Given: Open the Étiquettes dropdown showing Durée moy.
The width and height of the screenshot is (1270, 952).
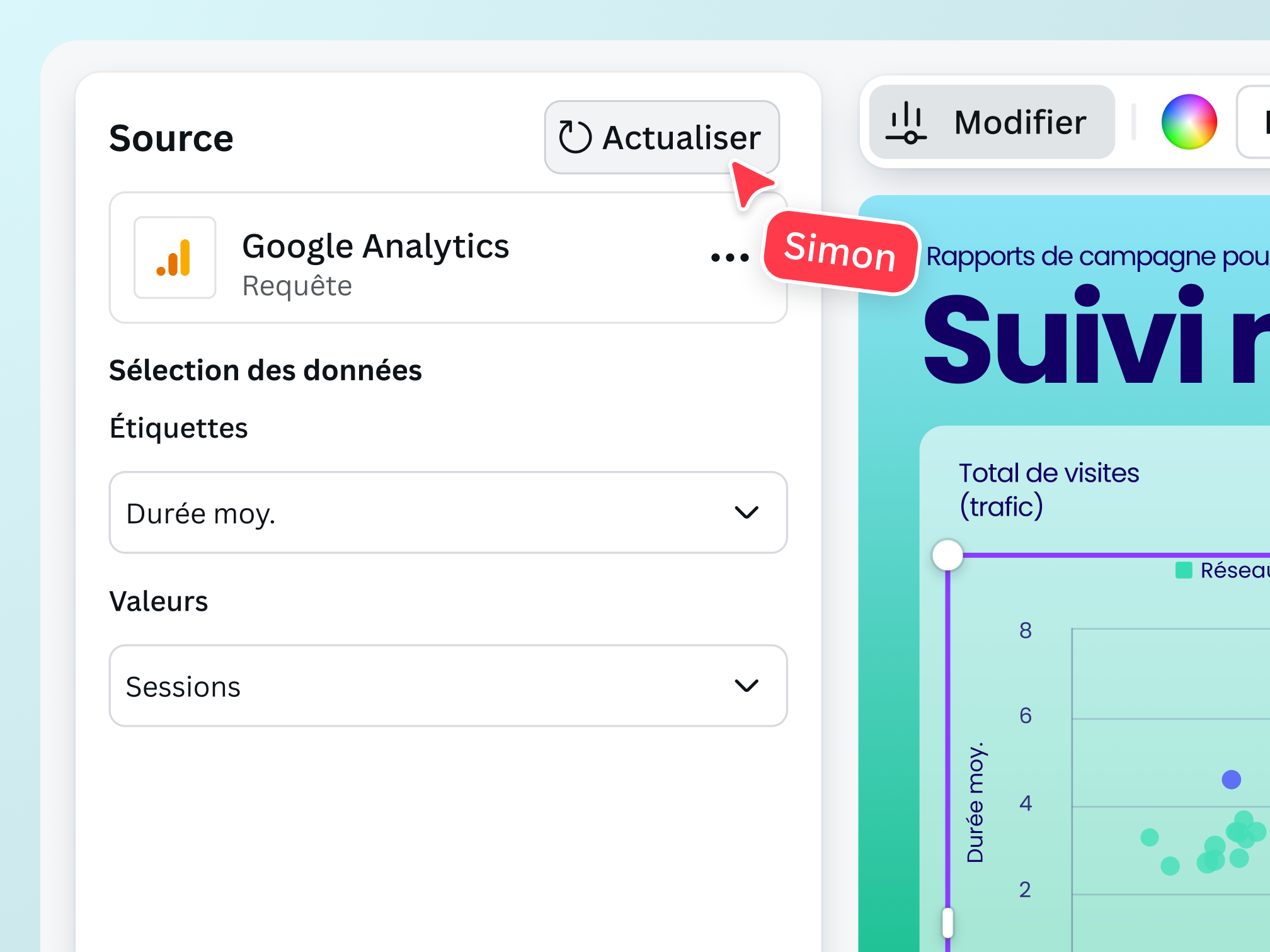Looking at the screenshot, I should 448,513.
